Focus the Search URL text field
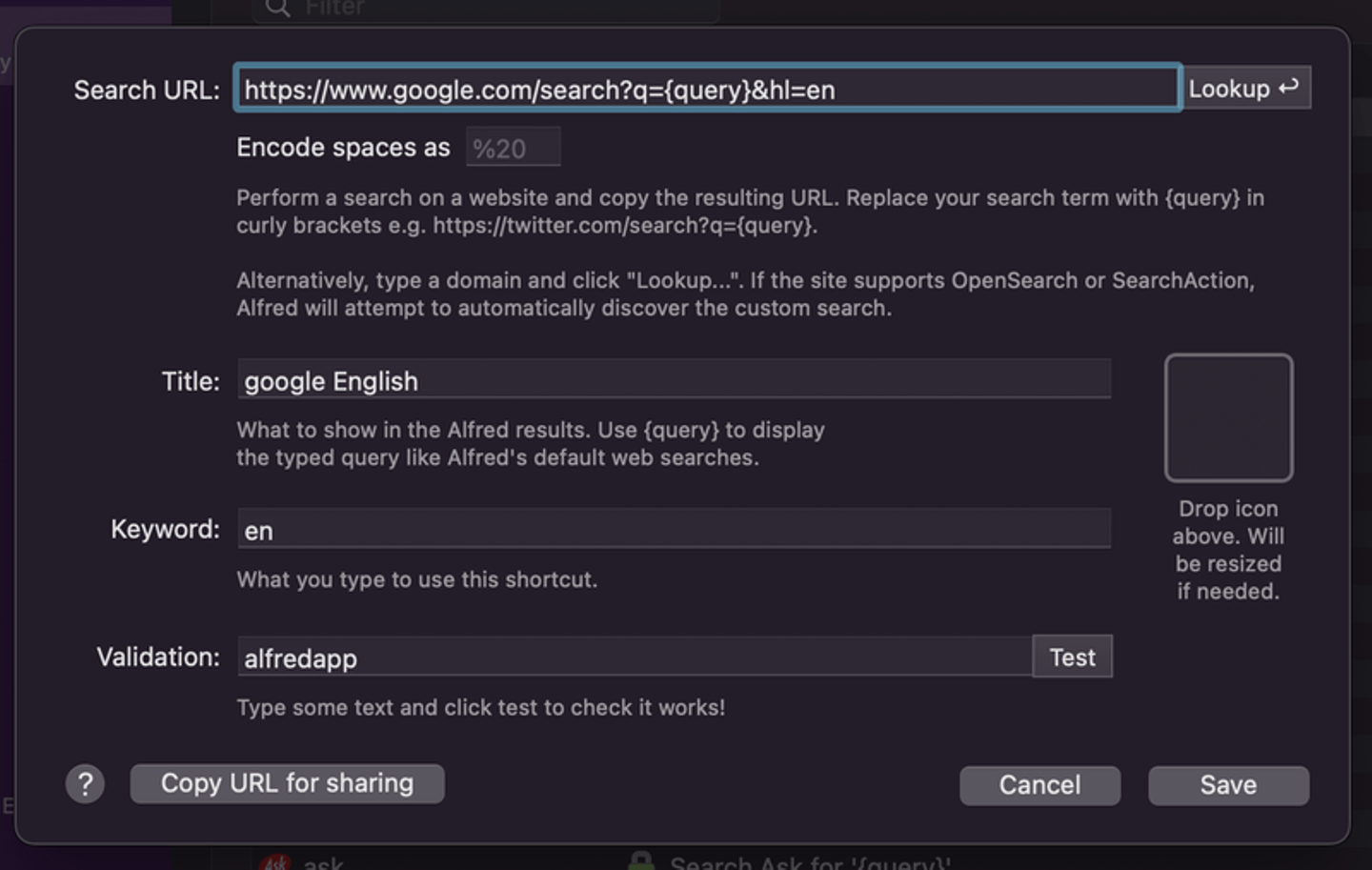 707,90
